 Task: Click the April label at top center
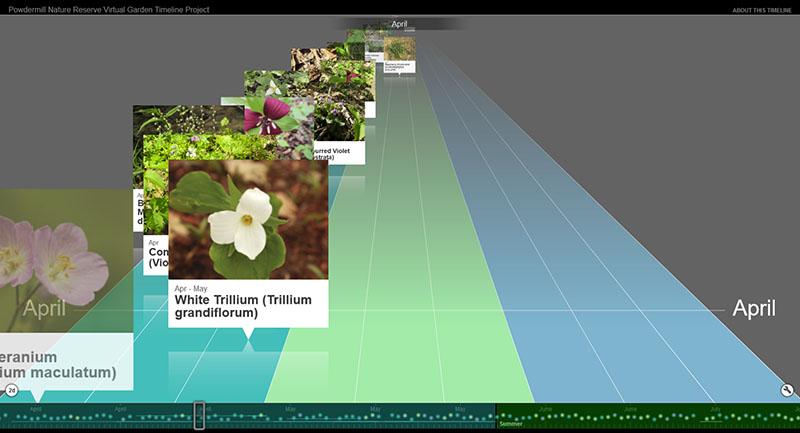[x=399, y=24]
